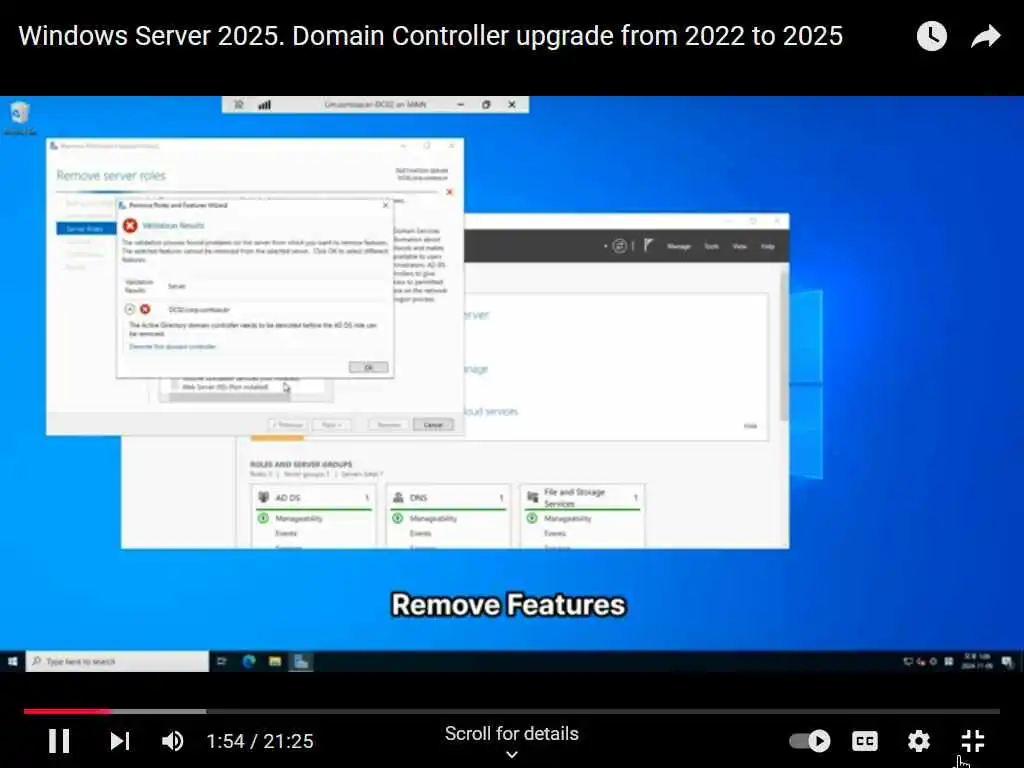
Task: Click the wizard Next button
Action: [x=332, y=424]
